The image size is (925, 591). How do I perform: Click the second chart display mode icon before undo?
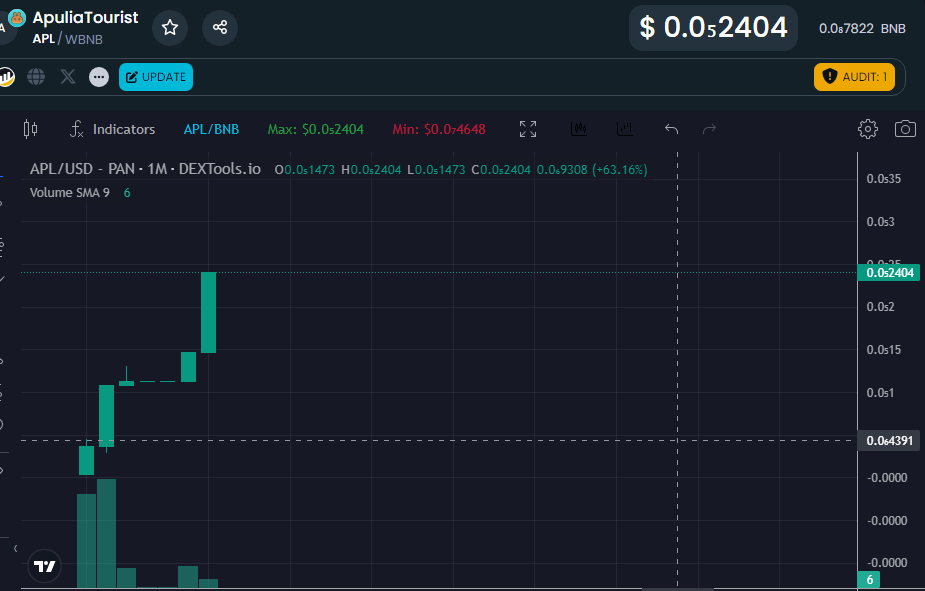coord(625,129)
